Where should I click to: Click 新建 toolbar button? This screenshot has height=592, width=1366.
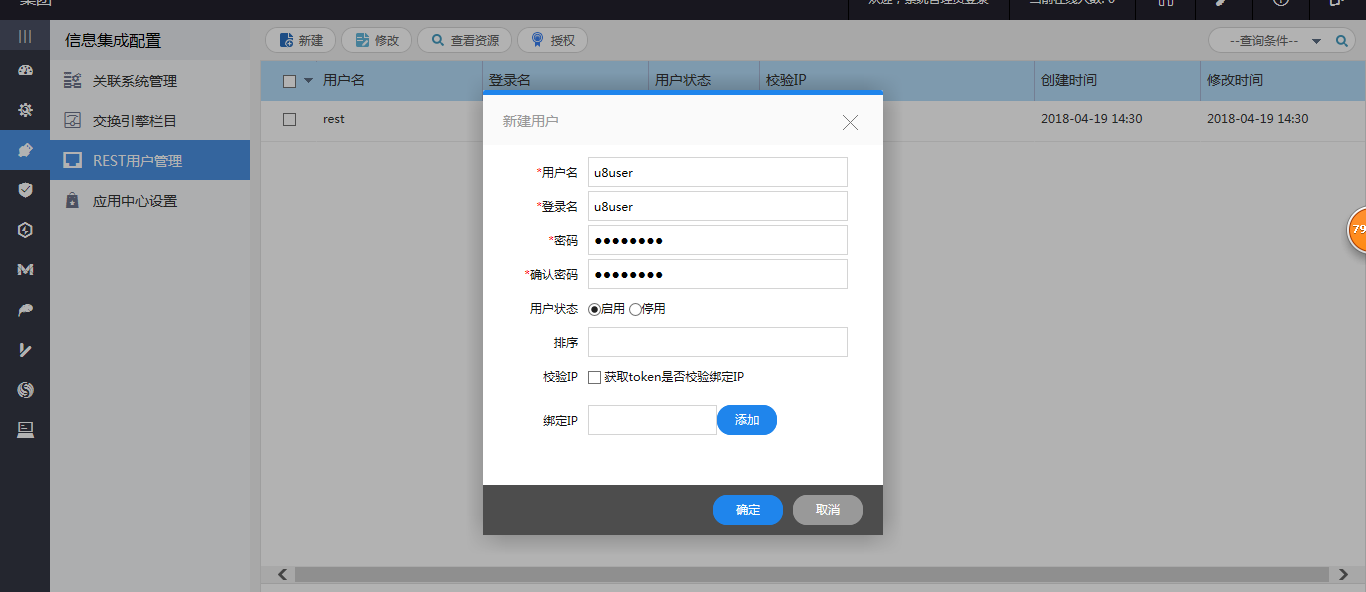pos(301,40)
